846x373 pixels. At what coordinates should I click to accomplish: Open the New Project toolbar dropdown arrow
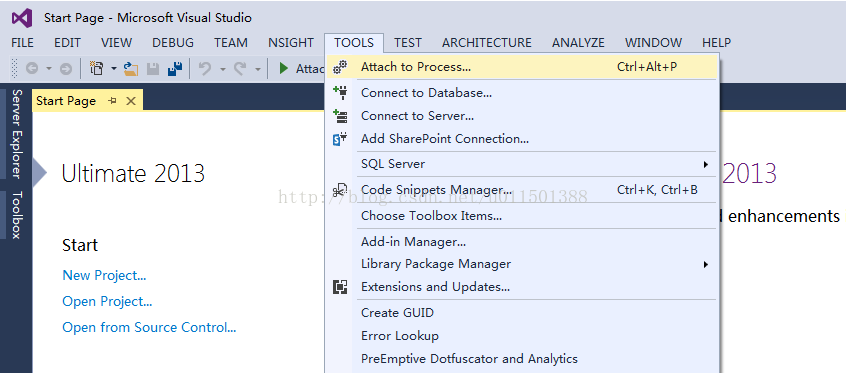(x=114, y=69)
